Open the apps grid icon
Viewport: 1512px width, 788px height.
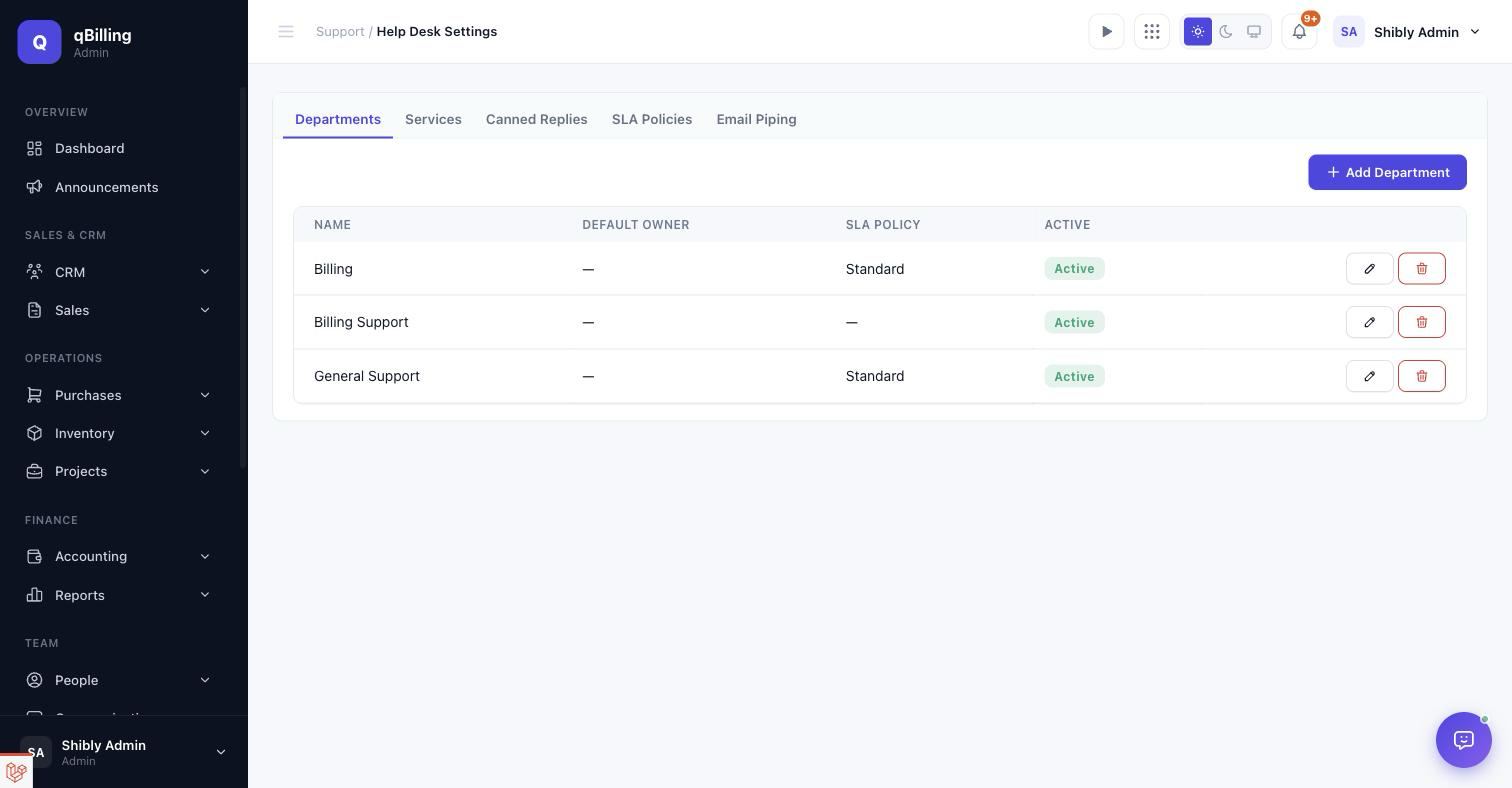(1152, 32)
